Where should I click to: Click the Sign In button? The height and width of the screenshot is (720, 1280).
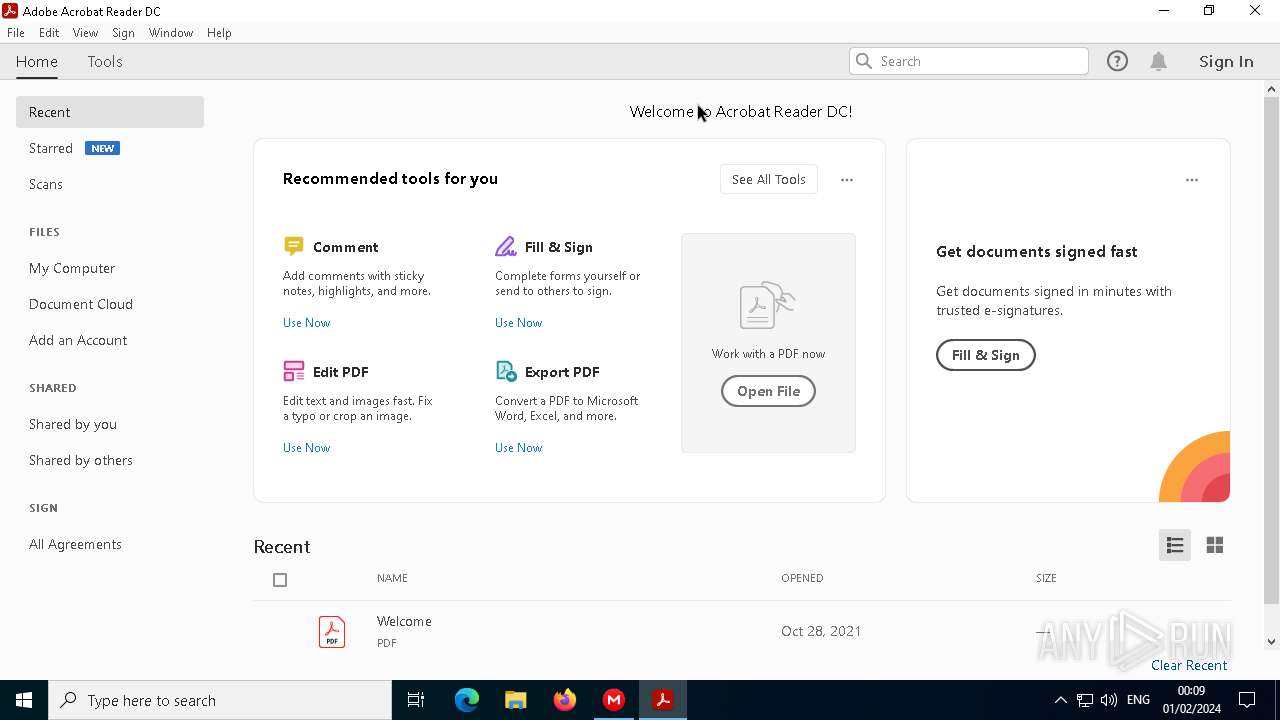coord(1226,61)
